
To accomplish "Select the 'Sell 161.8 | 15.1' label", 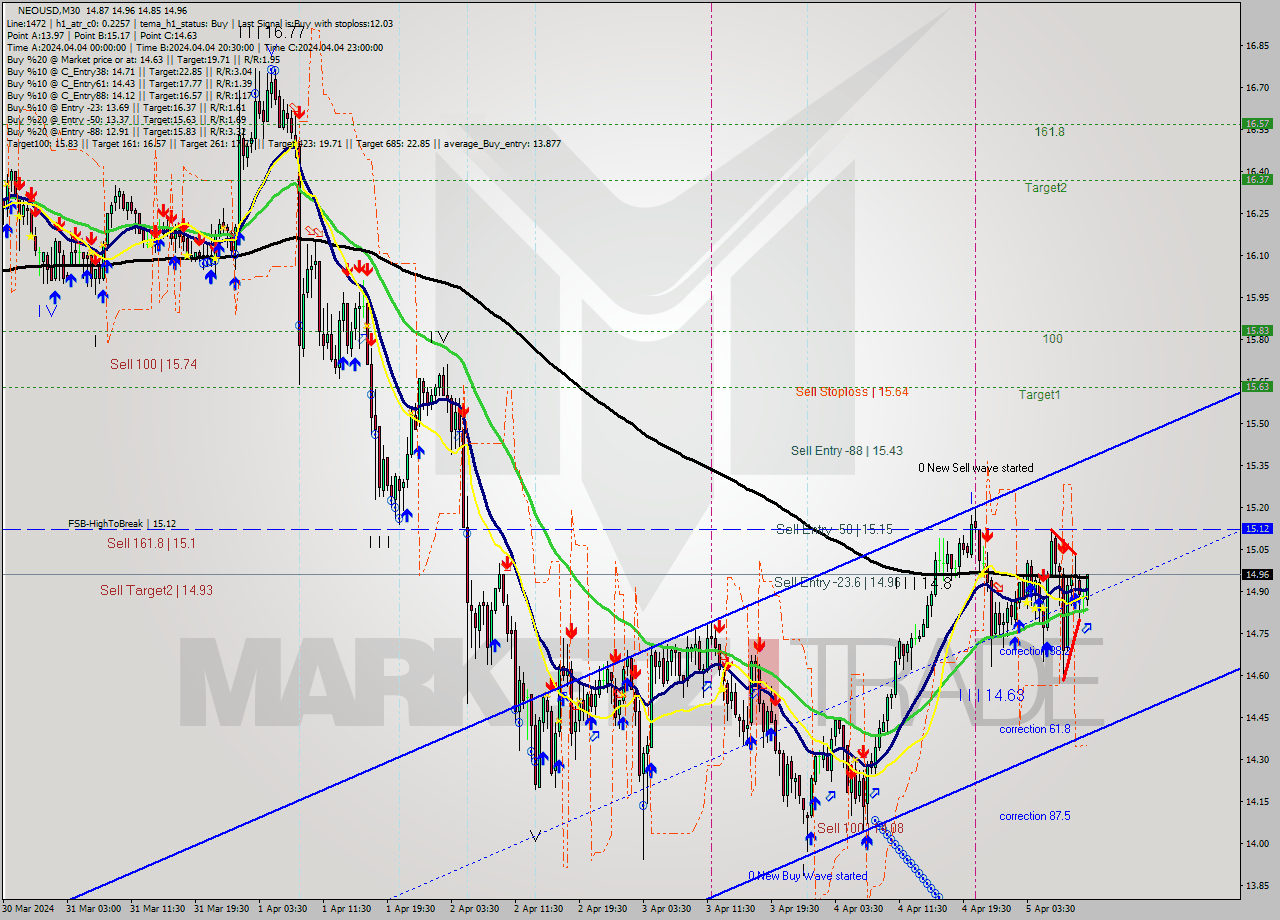I will point(151,543).
